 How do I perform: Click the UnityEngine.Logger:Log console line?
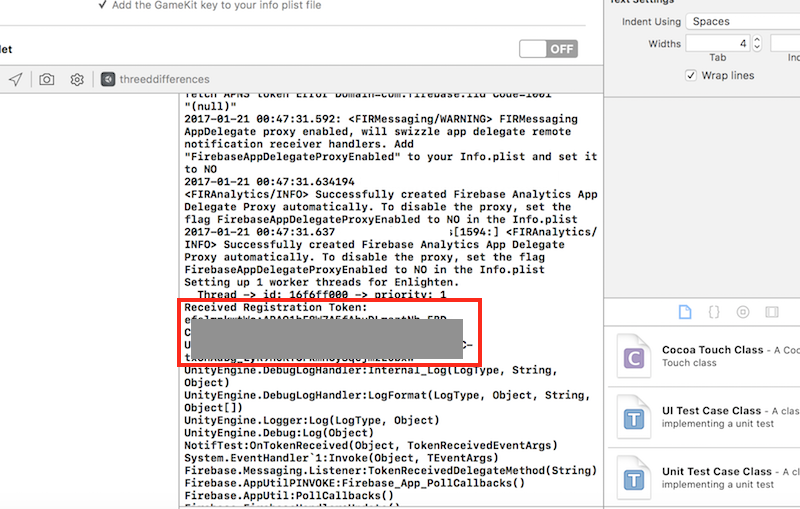point(312,420)
